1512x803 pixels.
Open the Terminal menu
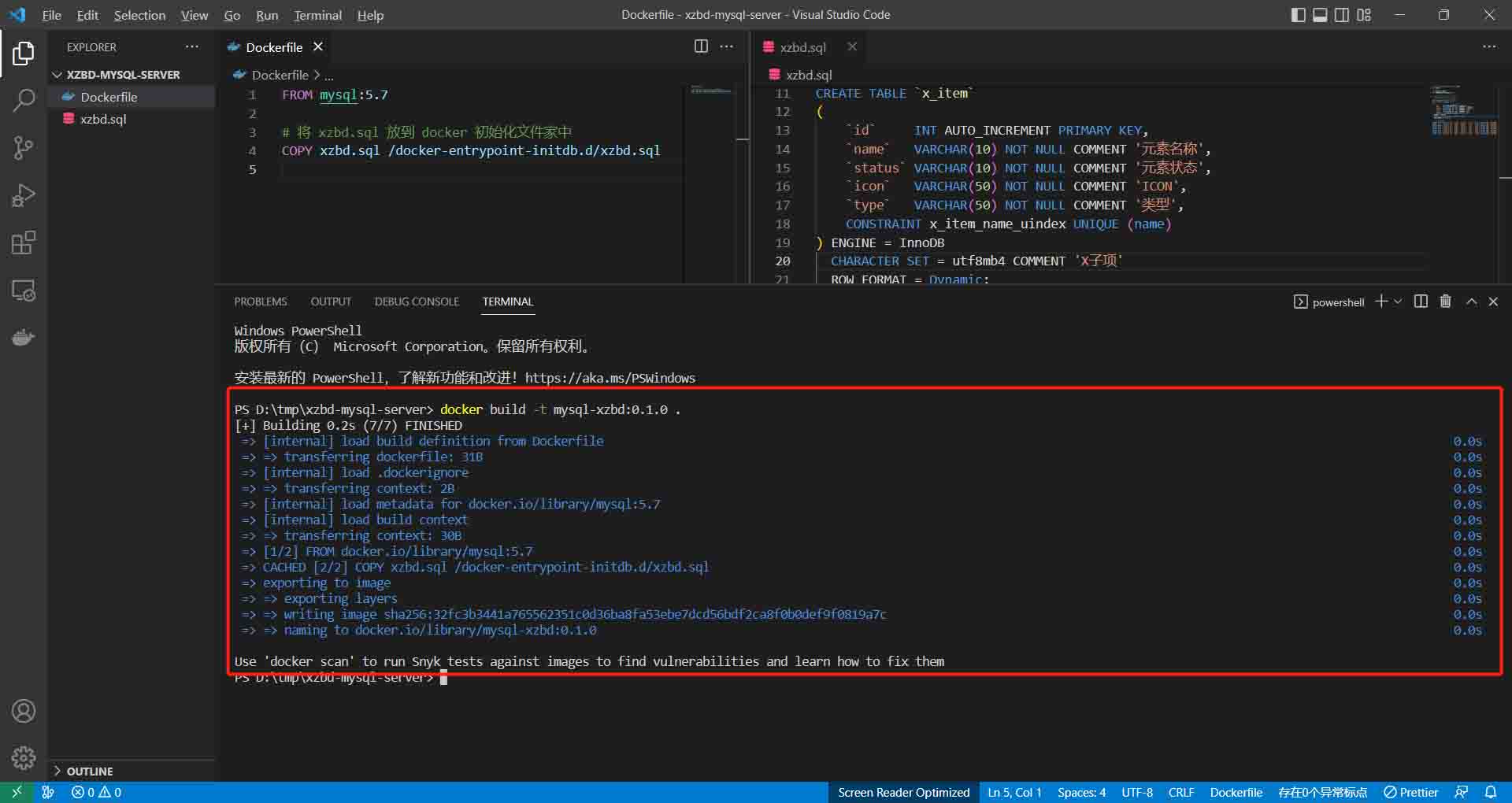(x=317, y=15)
